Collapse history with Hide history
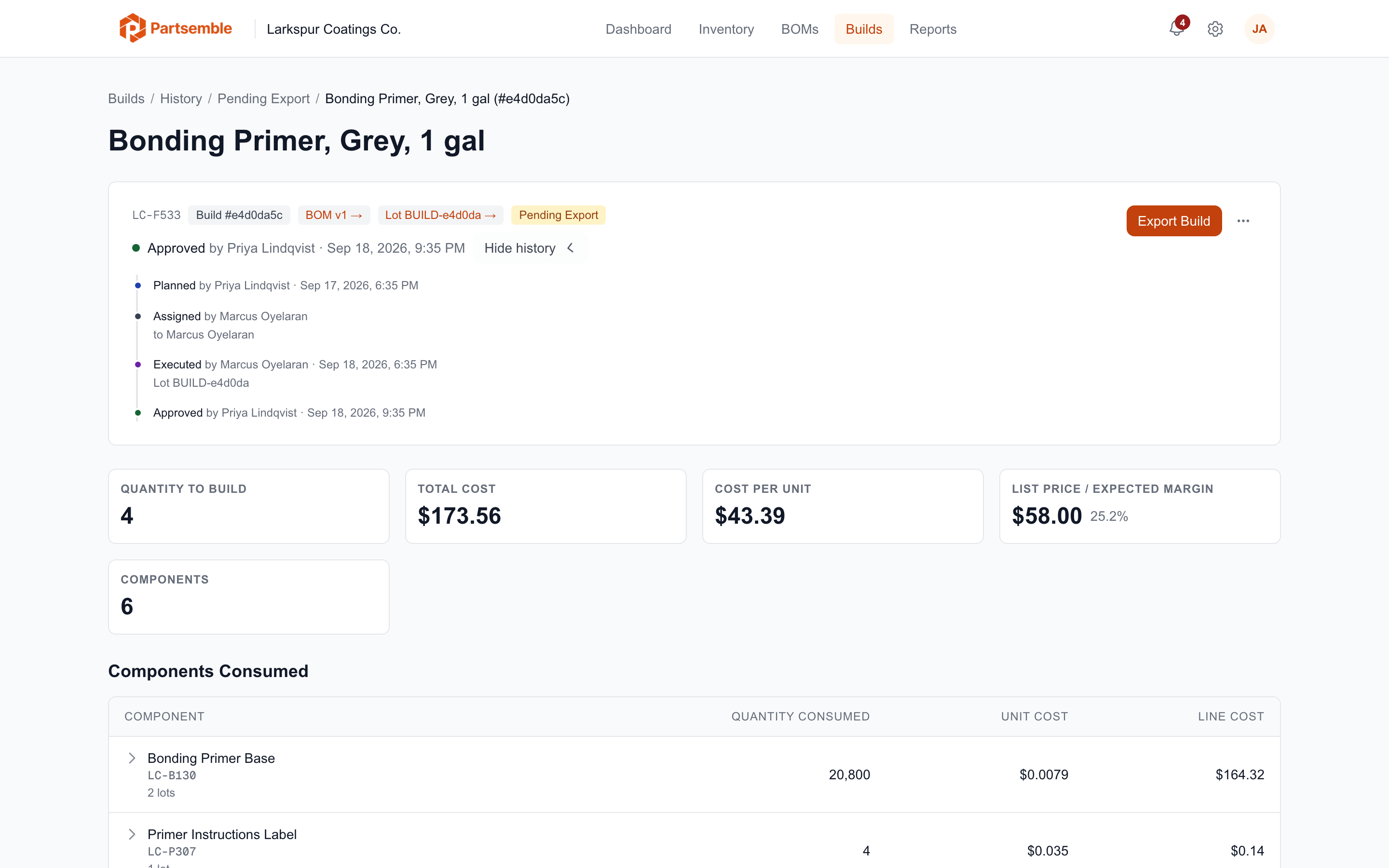Viewport: 1389px width, 868px height. pyautogui.click(x=530, y=248)
